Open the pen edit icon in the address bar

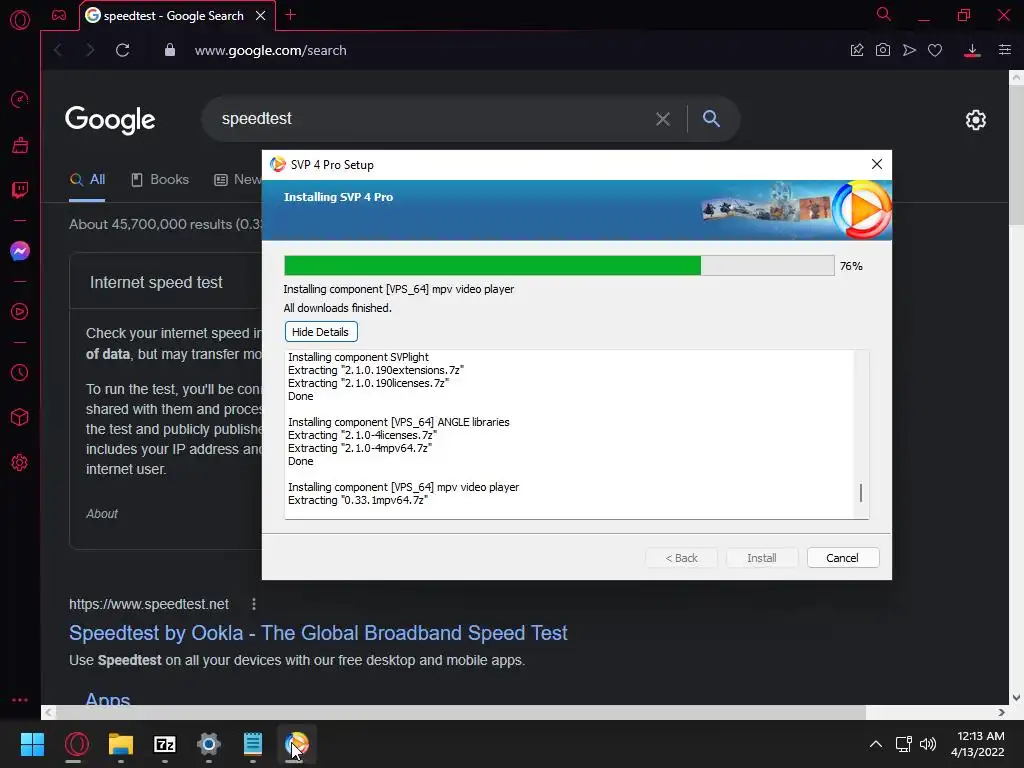[857, 50]
